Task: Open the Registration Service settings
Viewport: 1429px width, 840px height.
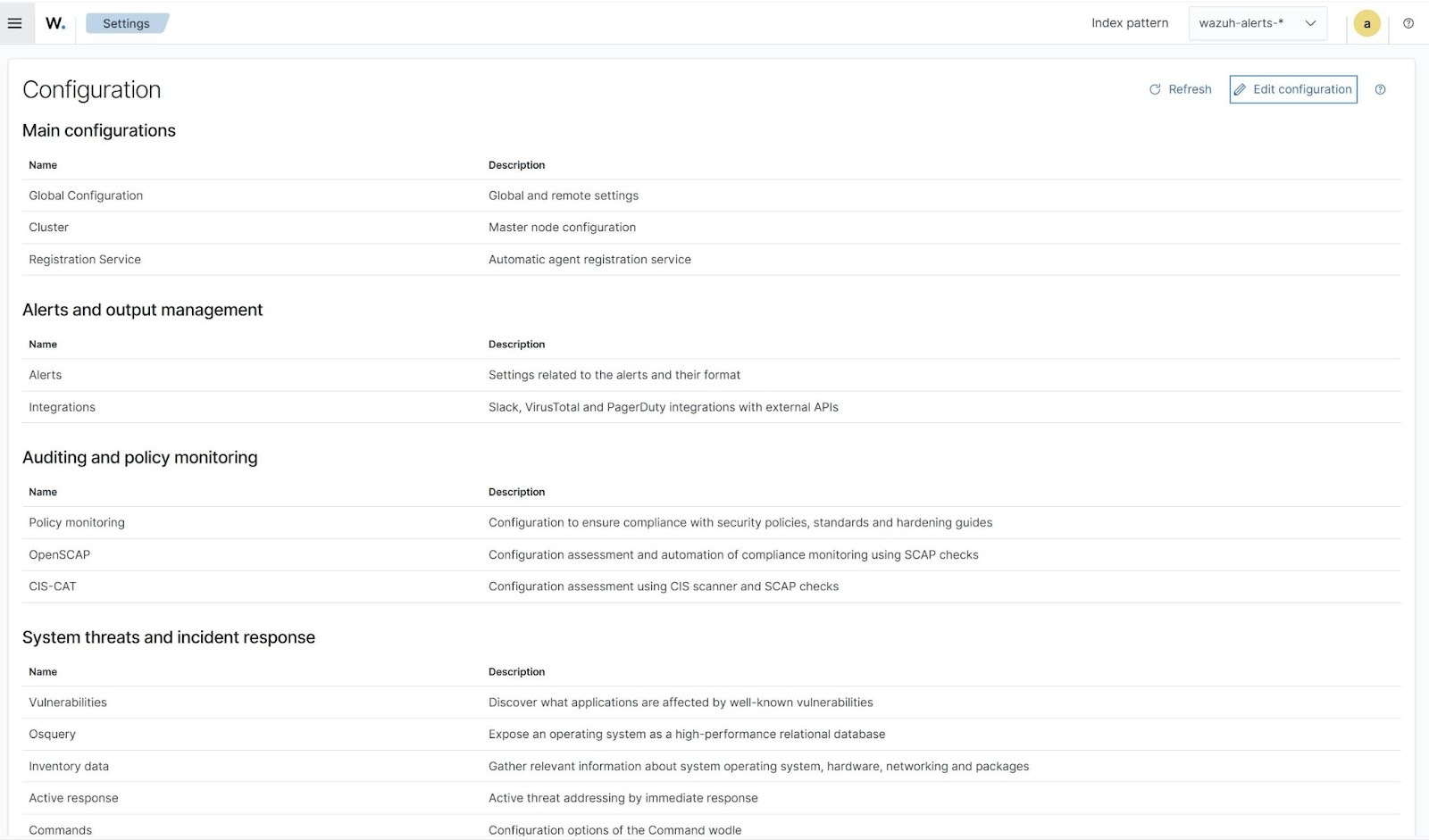Action: click(85, 259)
